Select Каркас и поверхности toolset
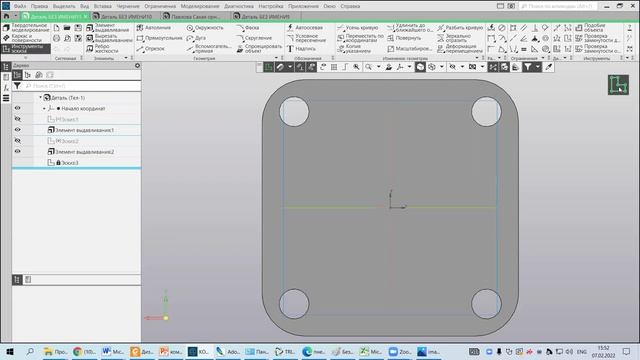 (x=26, y=38)
